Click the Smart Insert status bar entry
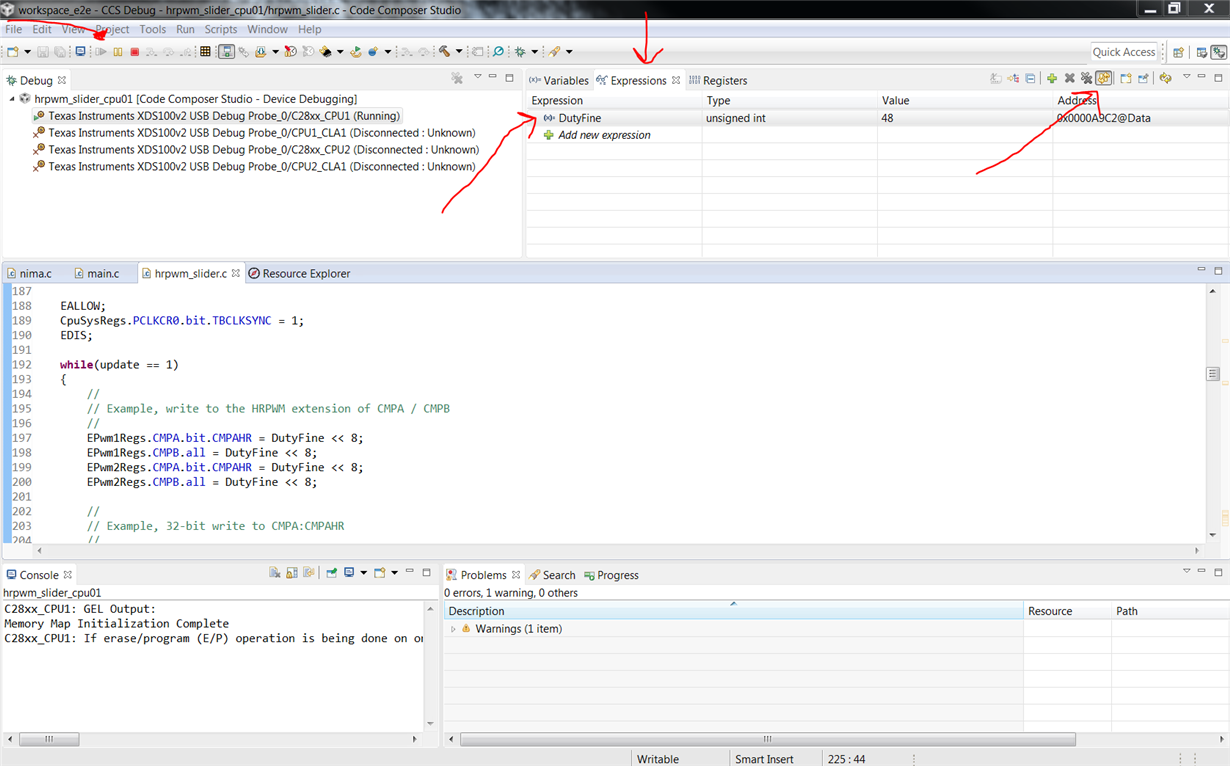The width and height of the screenshot is (1230, 766). (764, 759)
